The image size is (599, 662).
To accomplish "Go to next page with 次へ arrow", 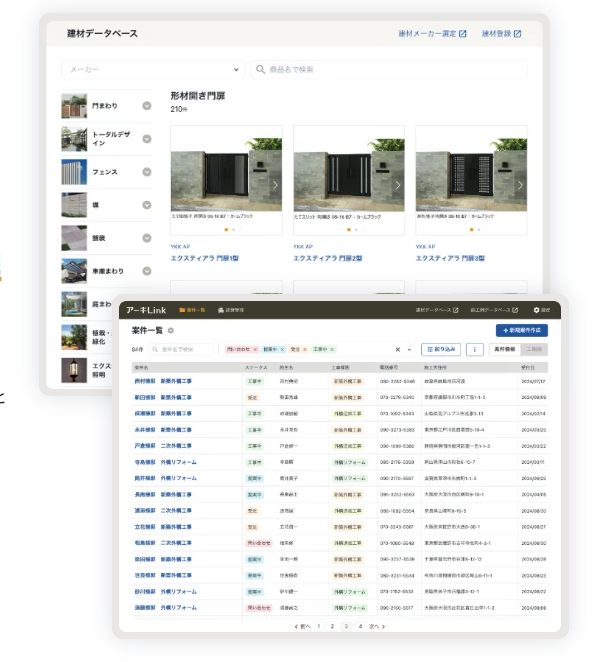I will [x=377, y=627].
